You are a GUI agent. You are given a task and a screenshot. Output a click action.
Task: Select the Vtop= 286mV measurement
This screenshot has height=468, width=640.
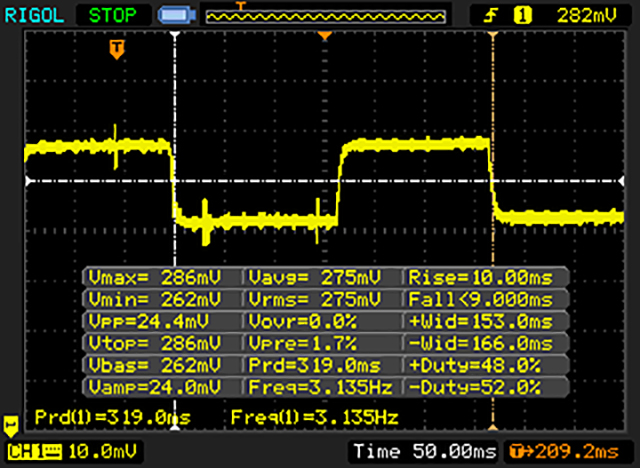(x=155, y=344)
